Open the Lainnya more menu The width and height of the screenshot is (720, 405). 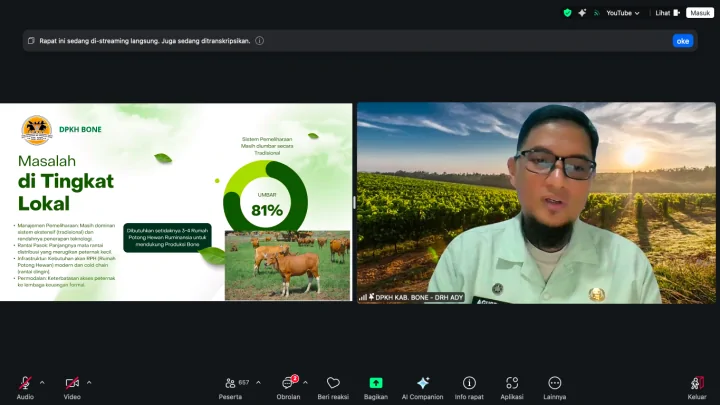(x=555, y=383)
